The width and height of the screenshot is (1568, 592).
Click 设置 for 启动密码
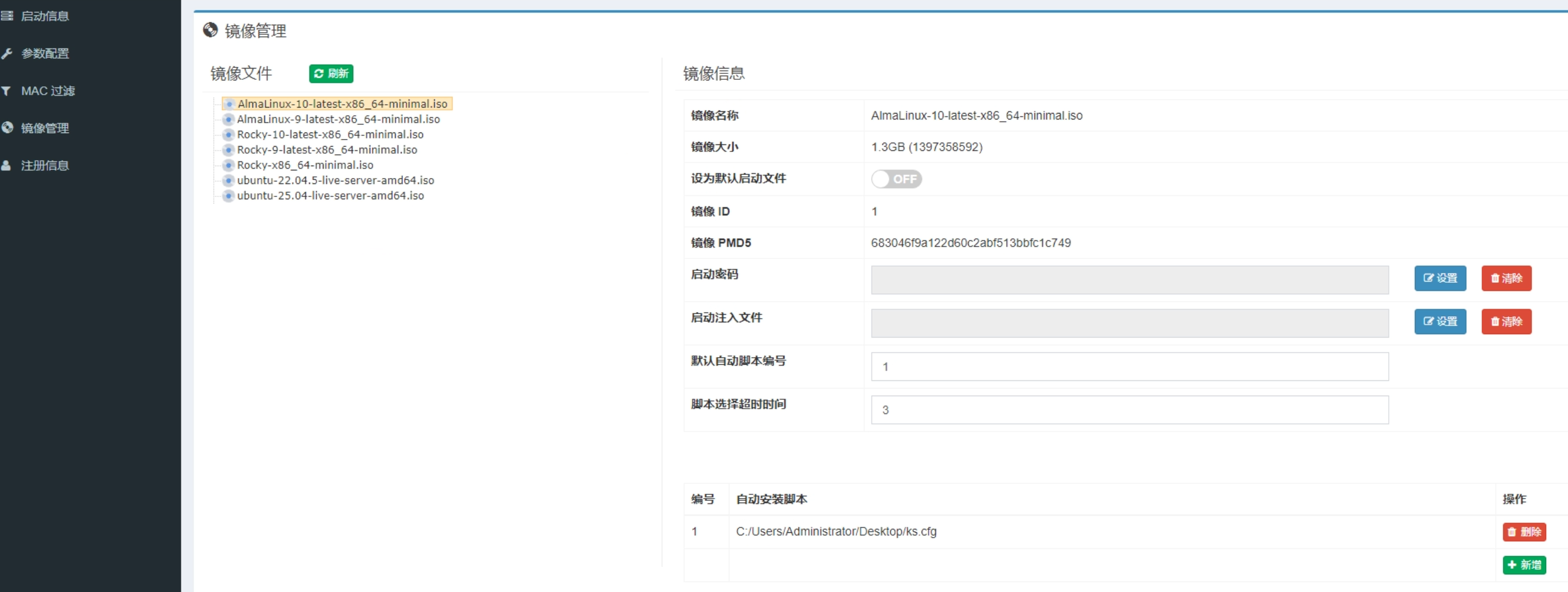tap(1440, 279)
